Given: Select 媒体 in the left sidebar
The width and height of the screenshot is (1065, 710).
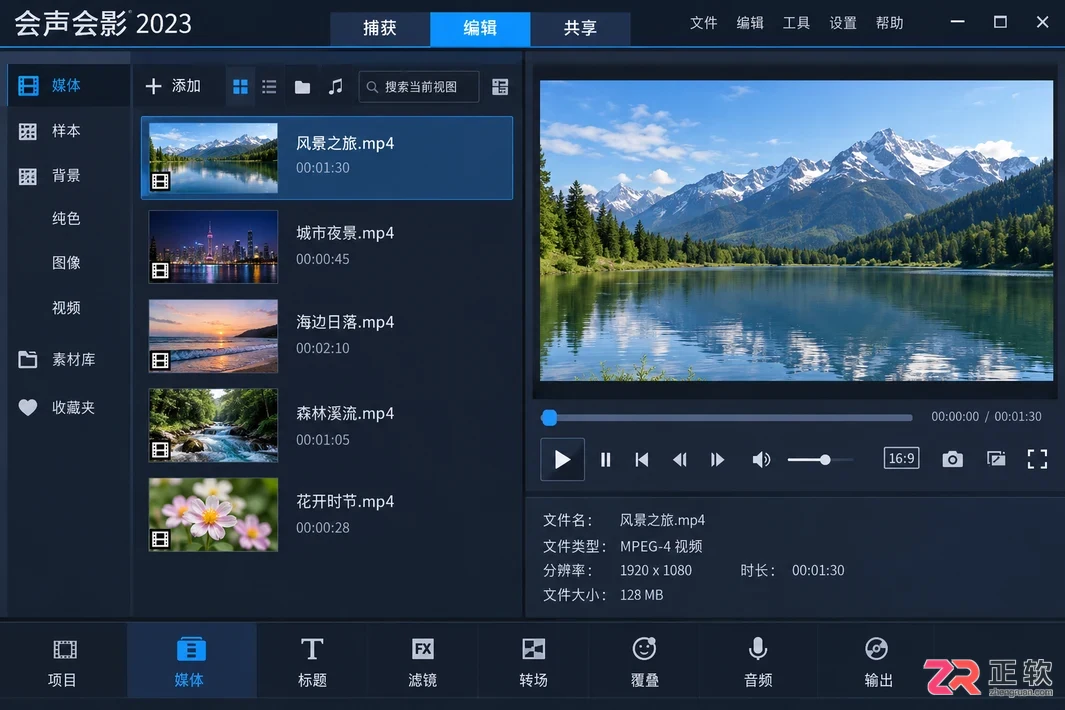Looking at the screenshot, I should coord(68,86).
